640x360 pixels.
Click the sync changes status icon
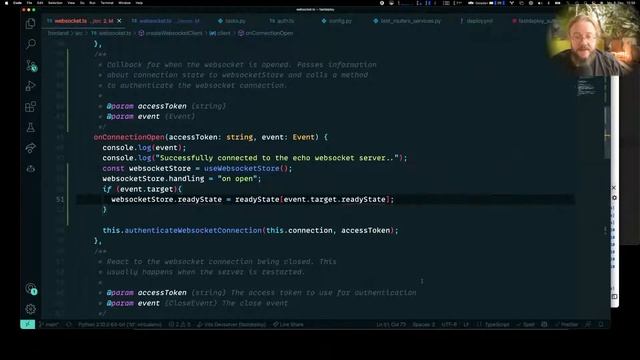[69, 324]
